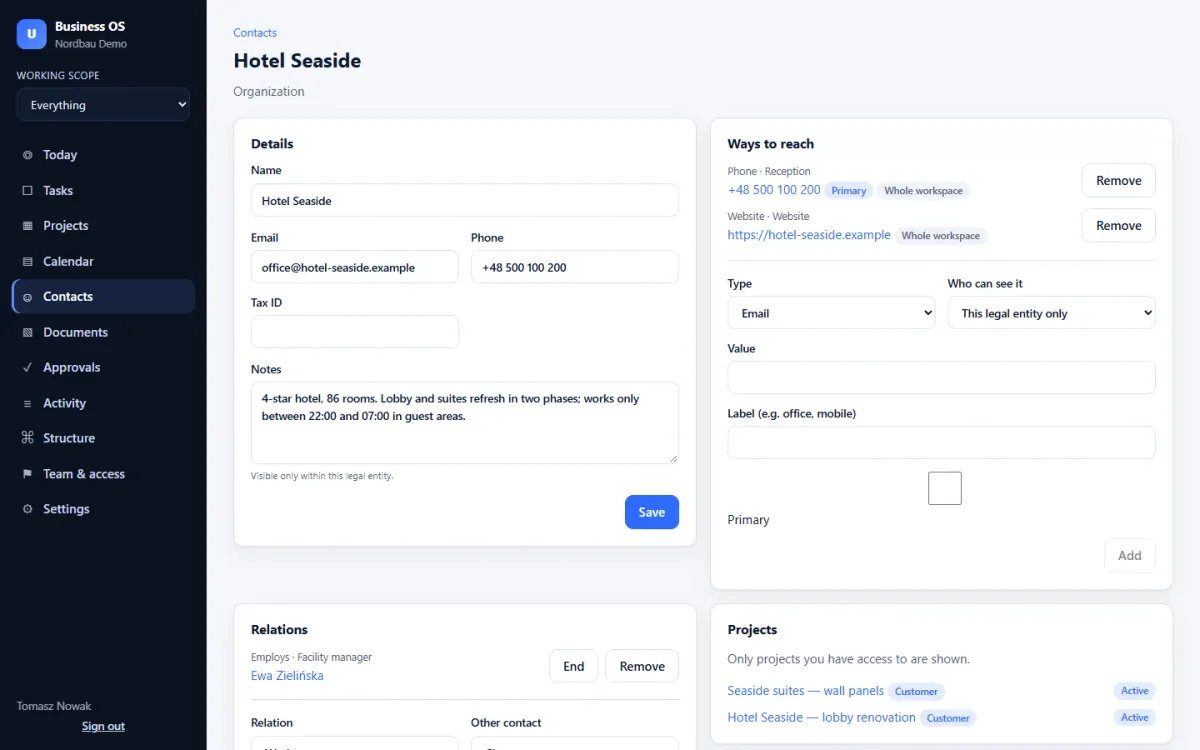Open the Other contact dropdown
Image resolution: width=1200 pixels, height=750 pixels.
(575, 743)
